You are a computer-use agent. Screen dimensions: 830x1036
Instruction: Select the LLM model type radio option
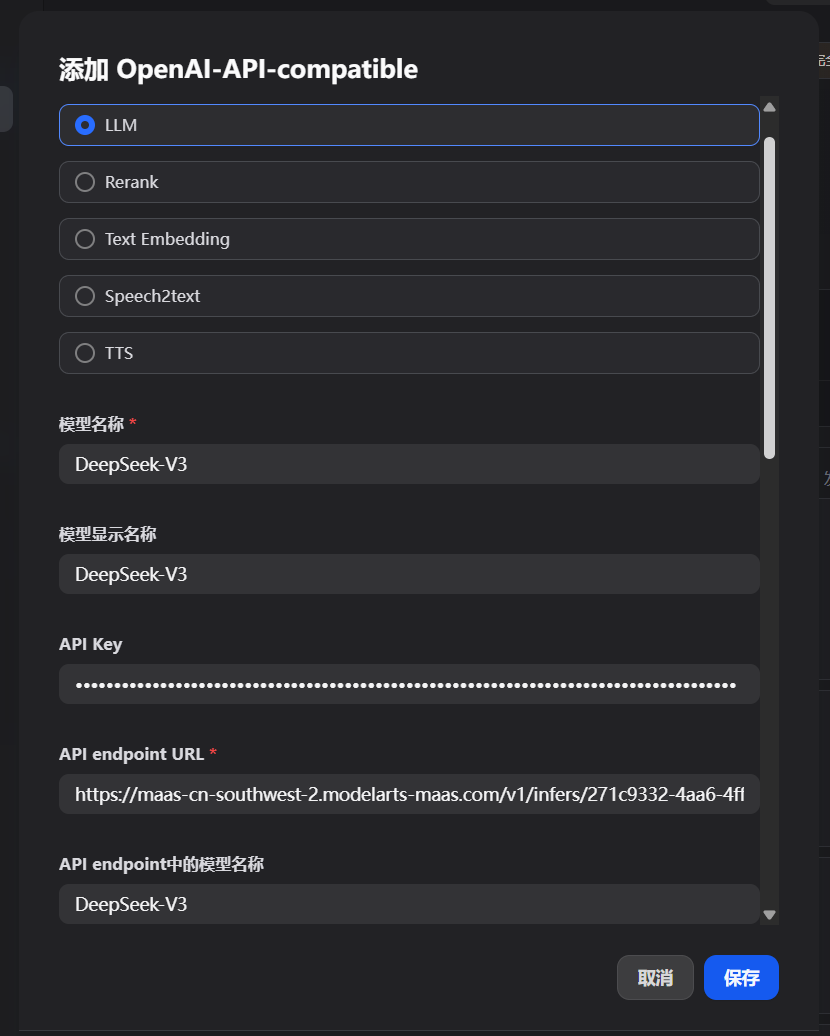pyautogui.click(x=409, y=125)
